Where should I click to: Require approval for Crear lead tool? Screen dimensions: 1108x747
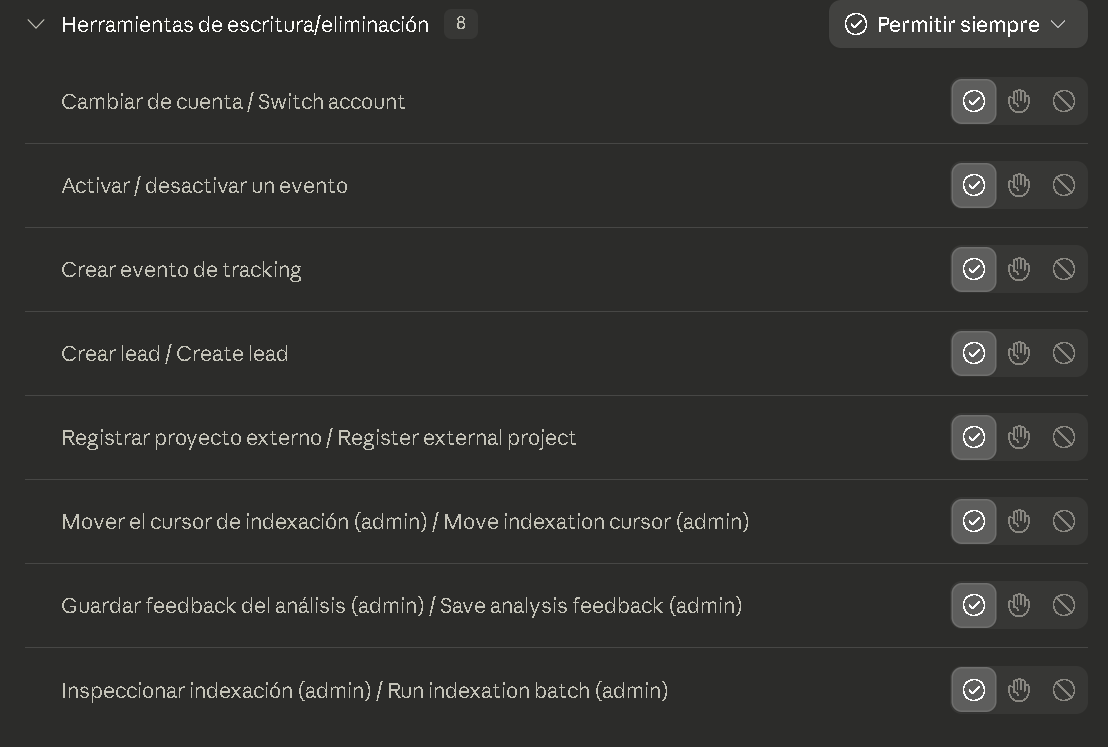pos(1018,353)
